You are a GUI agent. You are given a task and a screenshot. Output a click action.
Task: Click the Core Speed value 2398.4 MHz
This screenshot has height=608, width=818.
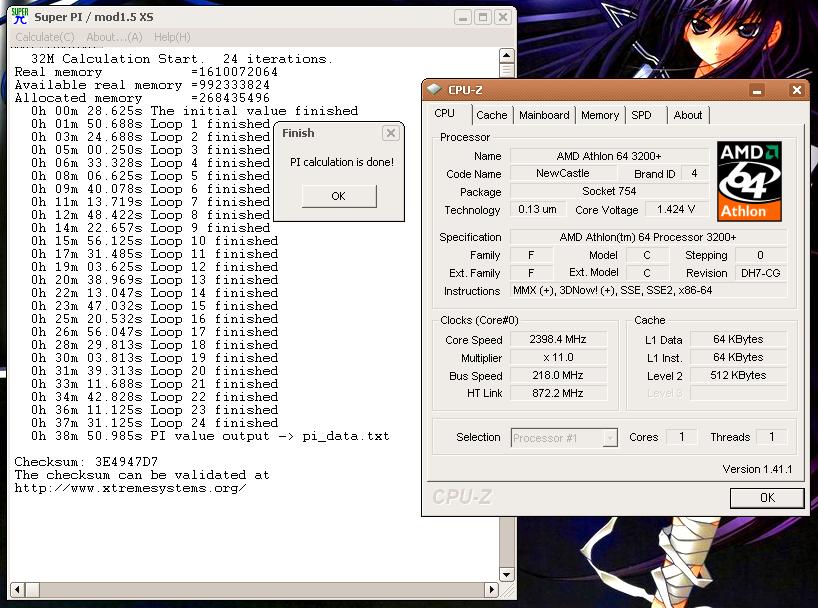click(558, 339)
